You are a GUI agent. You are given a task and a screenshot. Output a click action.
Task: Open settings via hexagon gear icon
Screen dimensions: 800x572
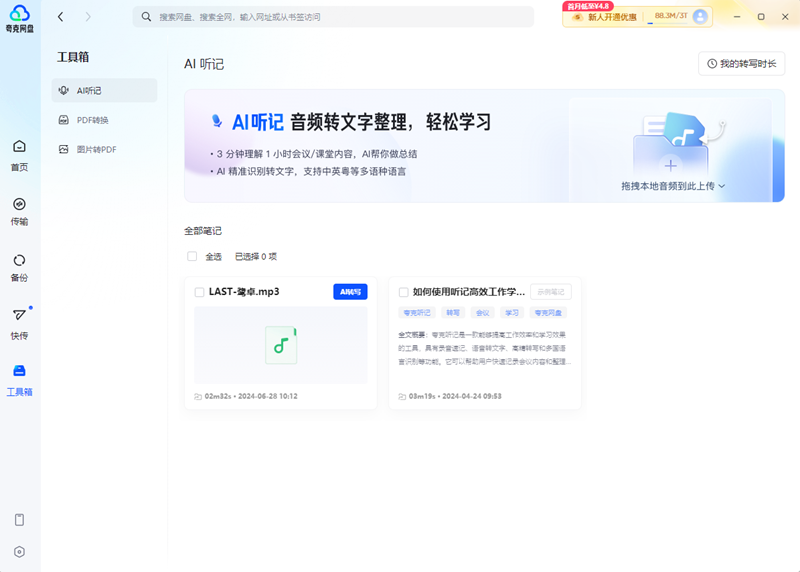pyautogui.click(x=19, y=551)
